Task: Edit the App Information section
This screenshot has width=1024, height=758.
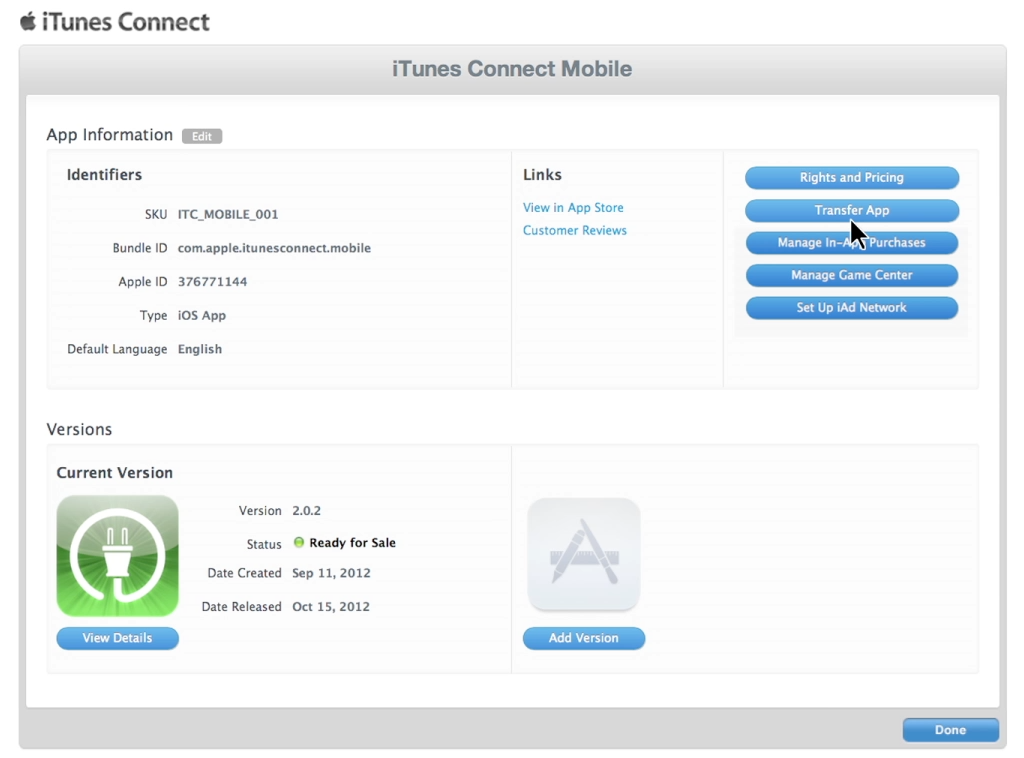Action: click(x=202, y=136)
